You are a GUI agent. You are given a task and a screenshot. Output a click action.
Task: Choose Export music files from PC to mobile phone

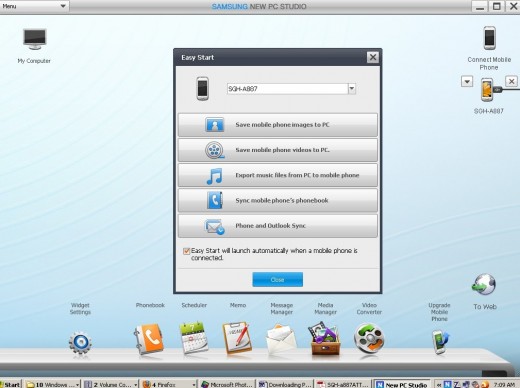click(278, 175)
